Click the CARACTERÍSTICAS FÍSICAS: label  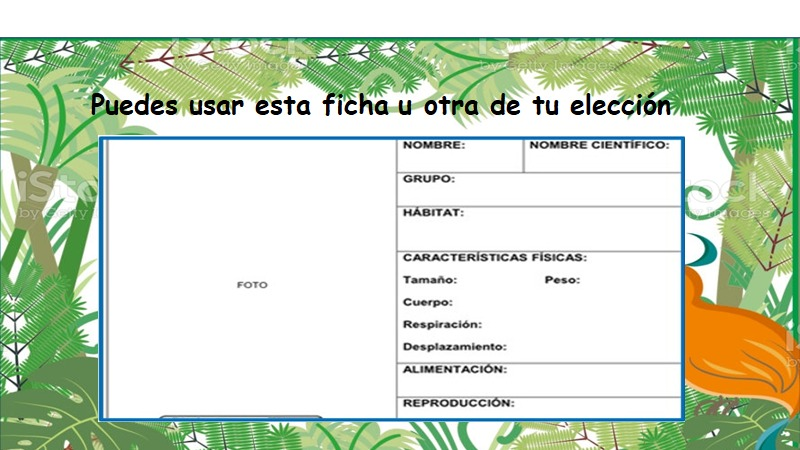tap(495, 258)
